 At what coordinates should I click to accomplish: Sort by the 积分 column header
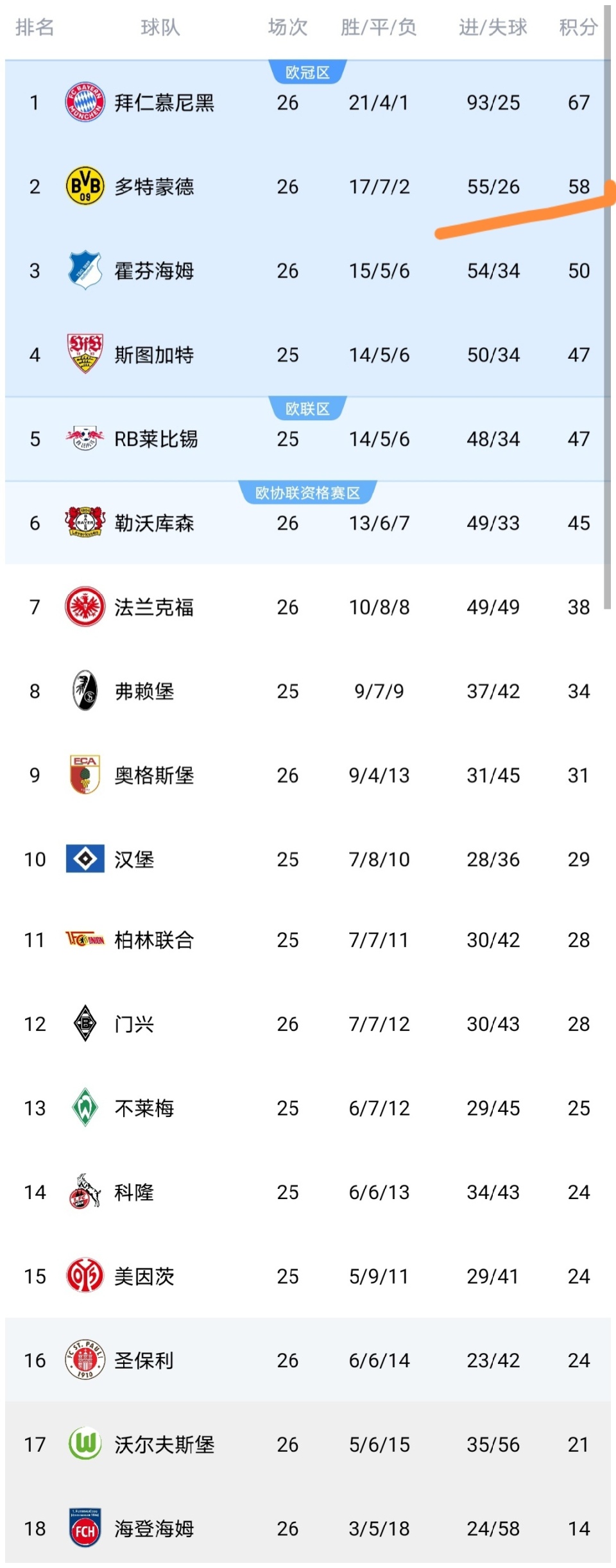click(x=578, y=27)
